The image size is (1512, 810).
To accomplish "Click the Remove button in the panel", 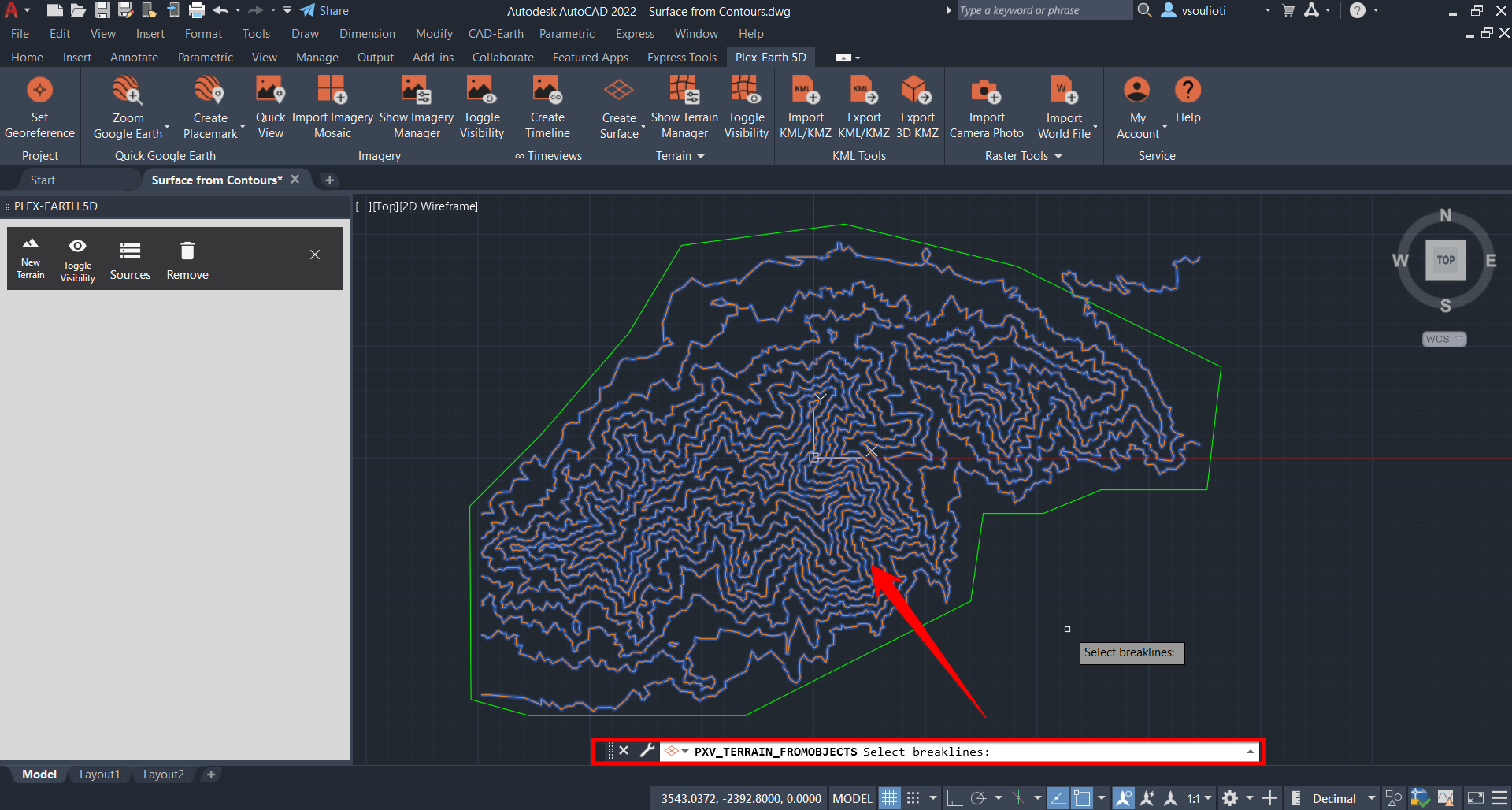I will click(x=187, y=259).
